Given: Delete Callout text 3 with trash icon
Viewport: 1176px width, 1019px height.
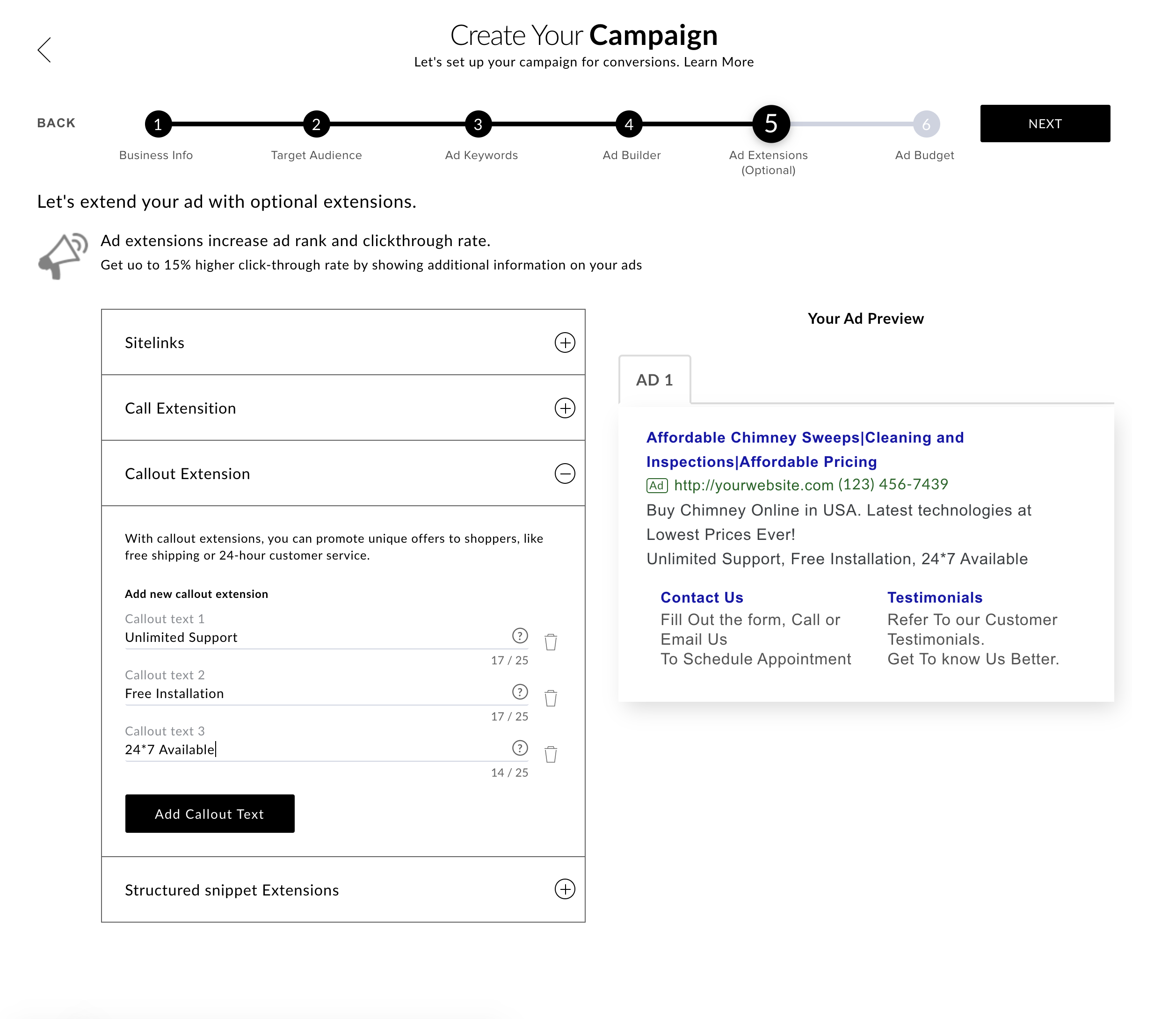Looking at the screenshot, I should (550, 754).
